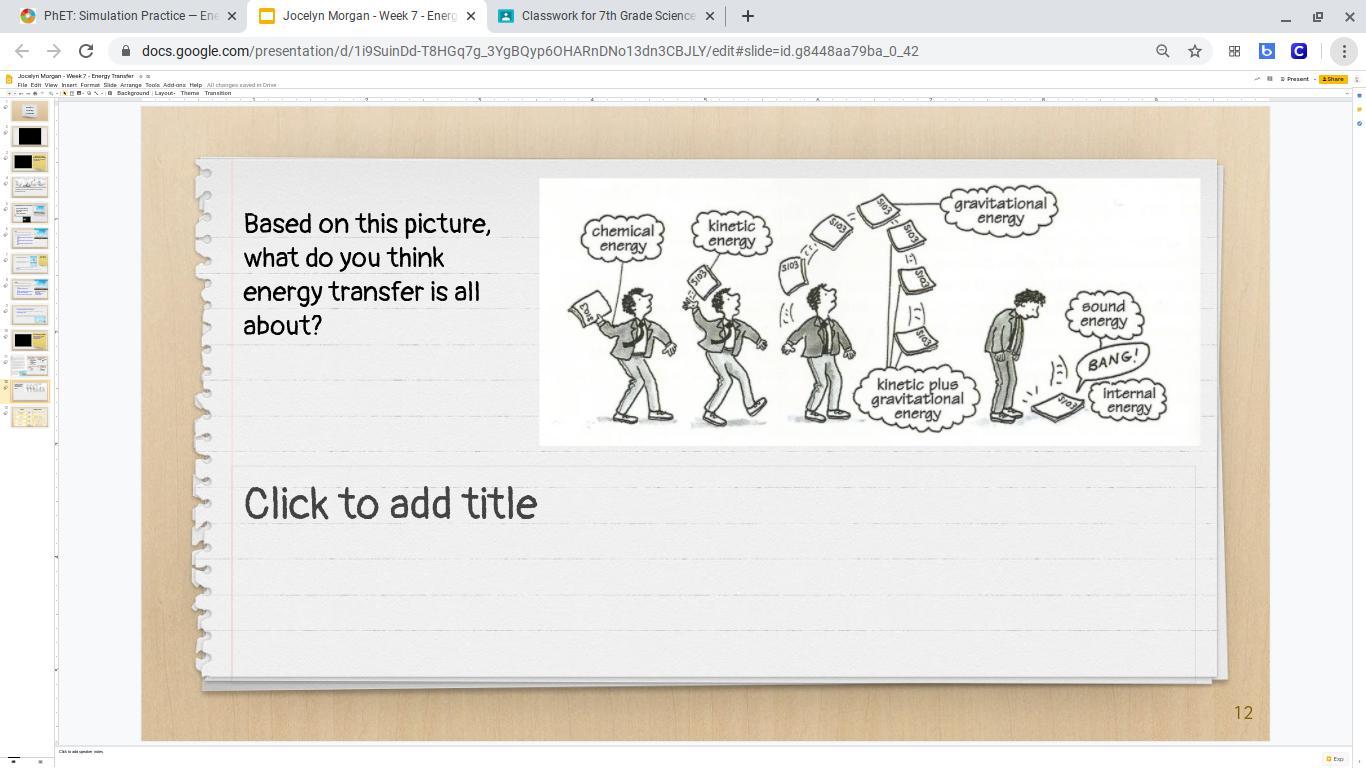
Task: Click the blue 'b' extension icon
Action: tap(1266, 51)
